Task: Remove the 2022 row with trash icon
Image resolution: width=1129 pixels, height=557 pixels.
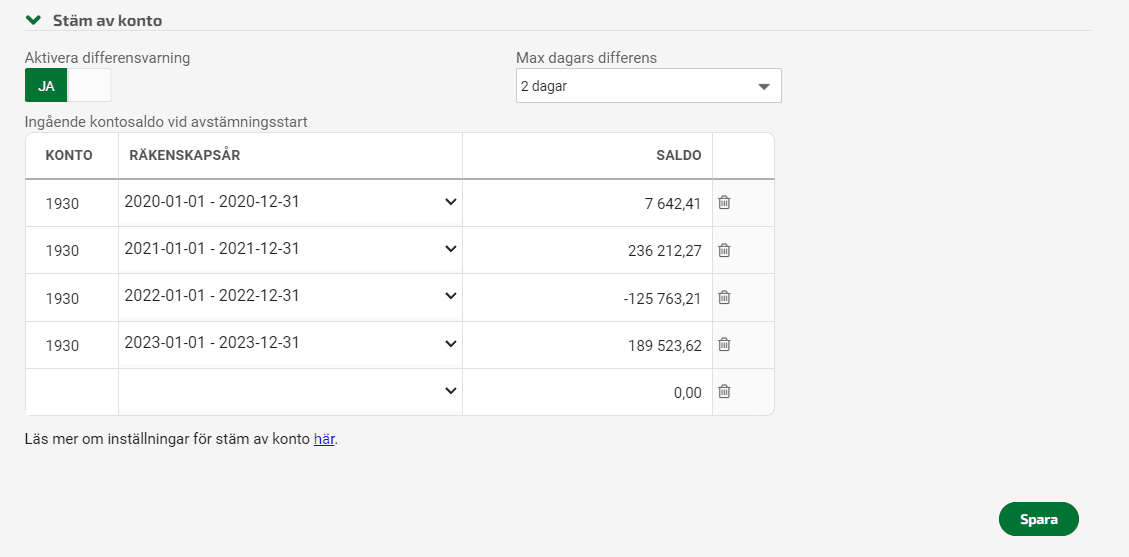Action: click(x=724, y=297)
